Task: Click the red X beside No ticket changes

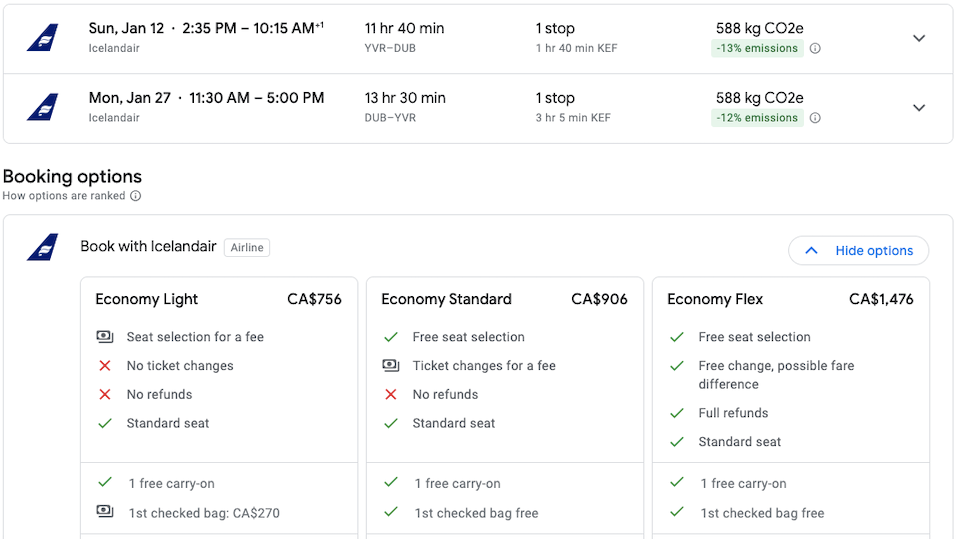Action: tap(105, 366)
